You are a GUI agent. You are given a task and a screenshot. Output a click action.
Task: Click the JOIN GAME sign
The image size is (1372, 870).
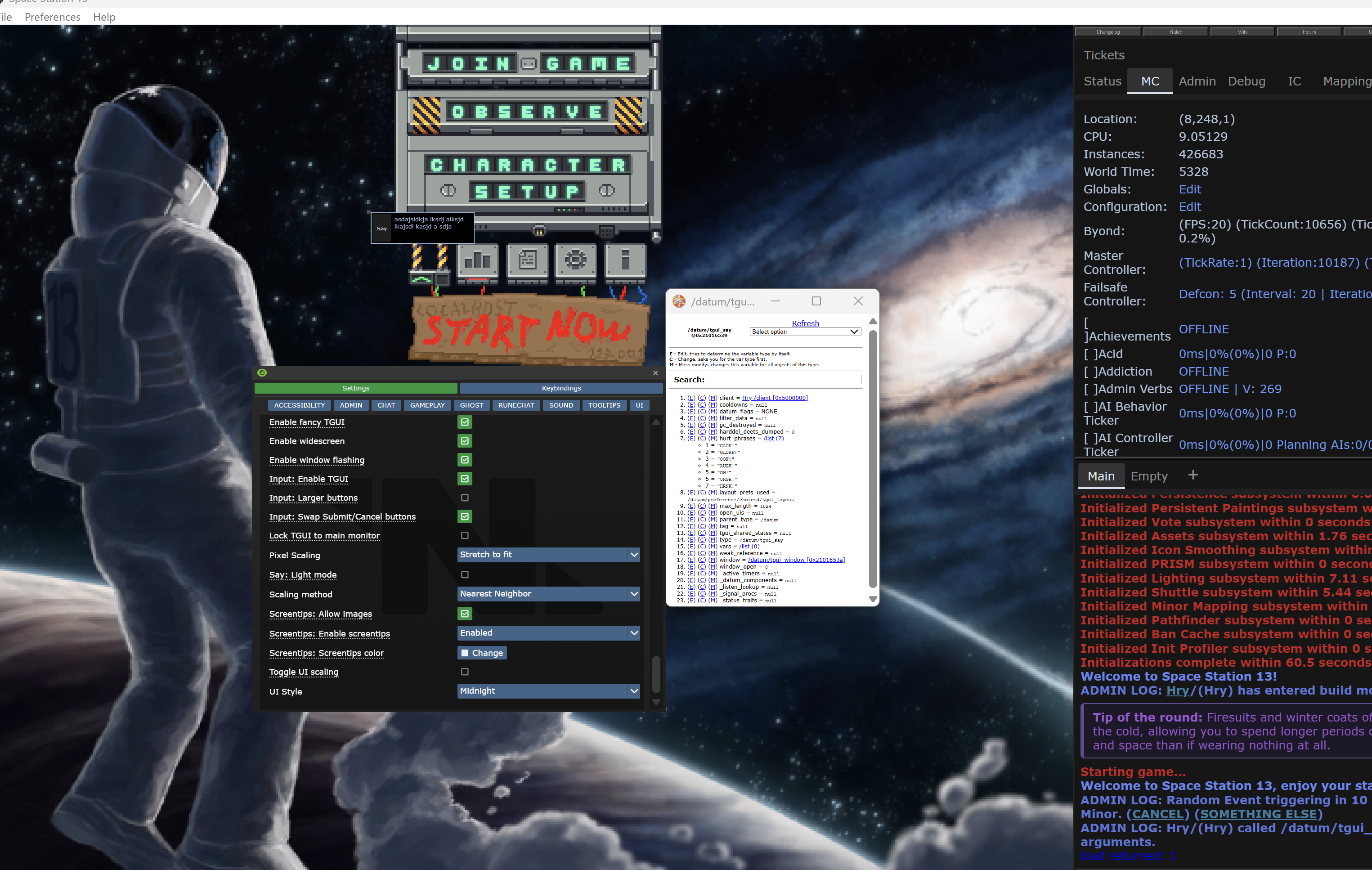528,63
